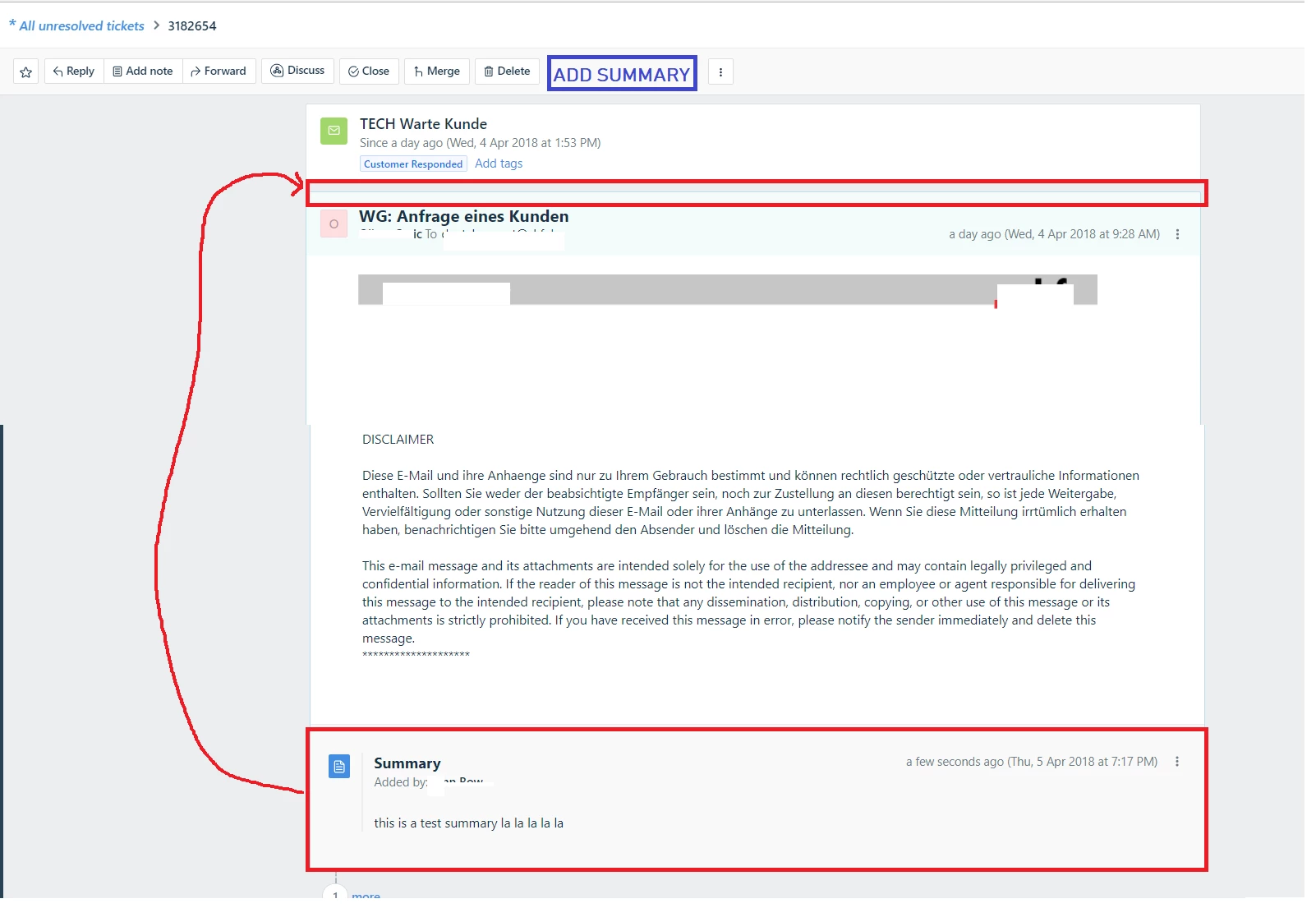Click the ADD SUMMARY button
1316x908 pixels.
[622, 74]
